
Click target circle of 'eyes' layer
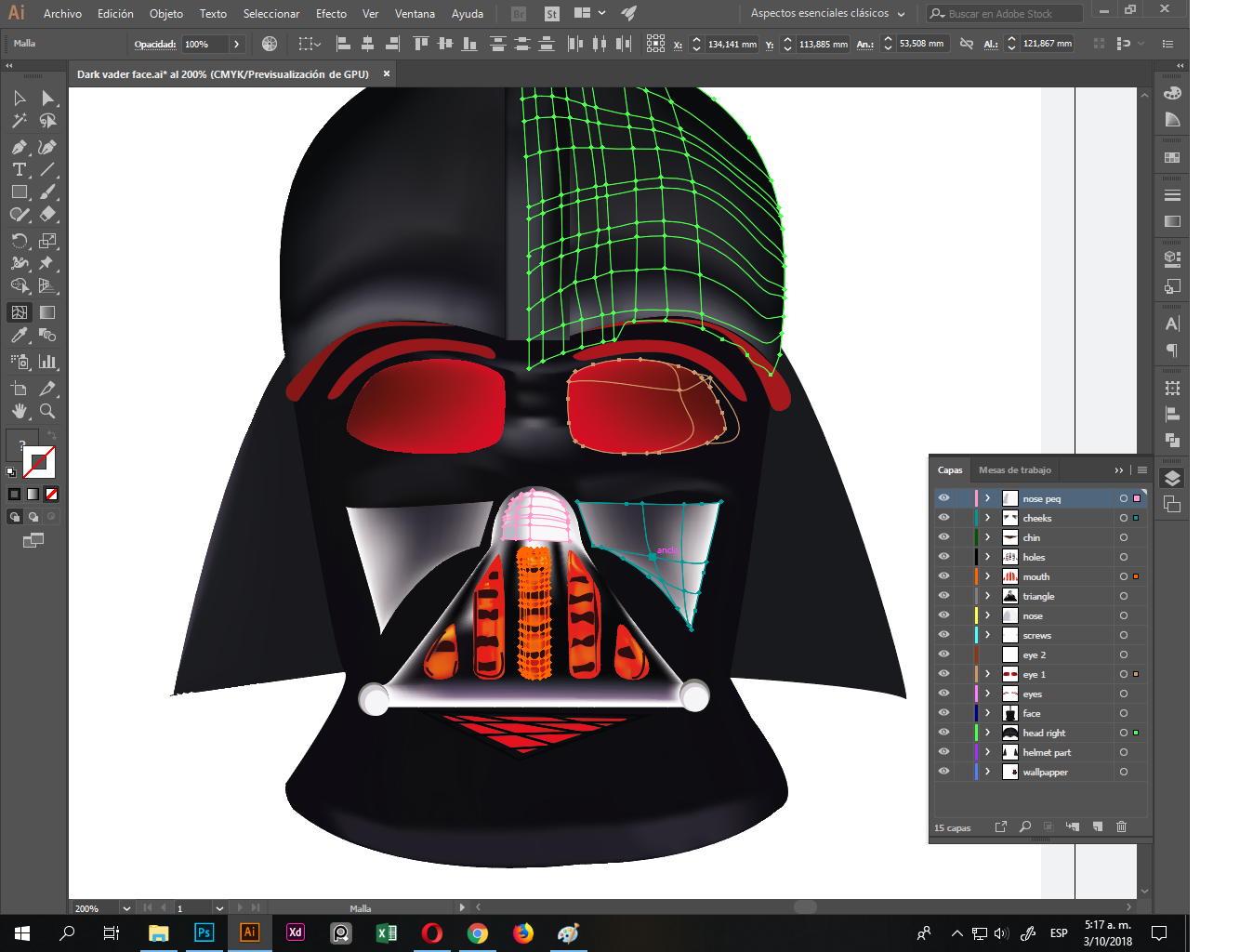(x=1123, y=694)
